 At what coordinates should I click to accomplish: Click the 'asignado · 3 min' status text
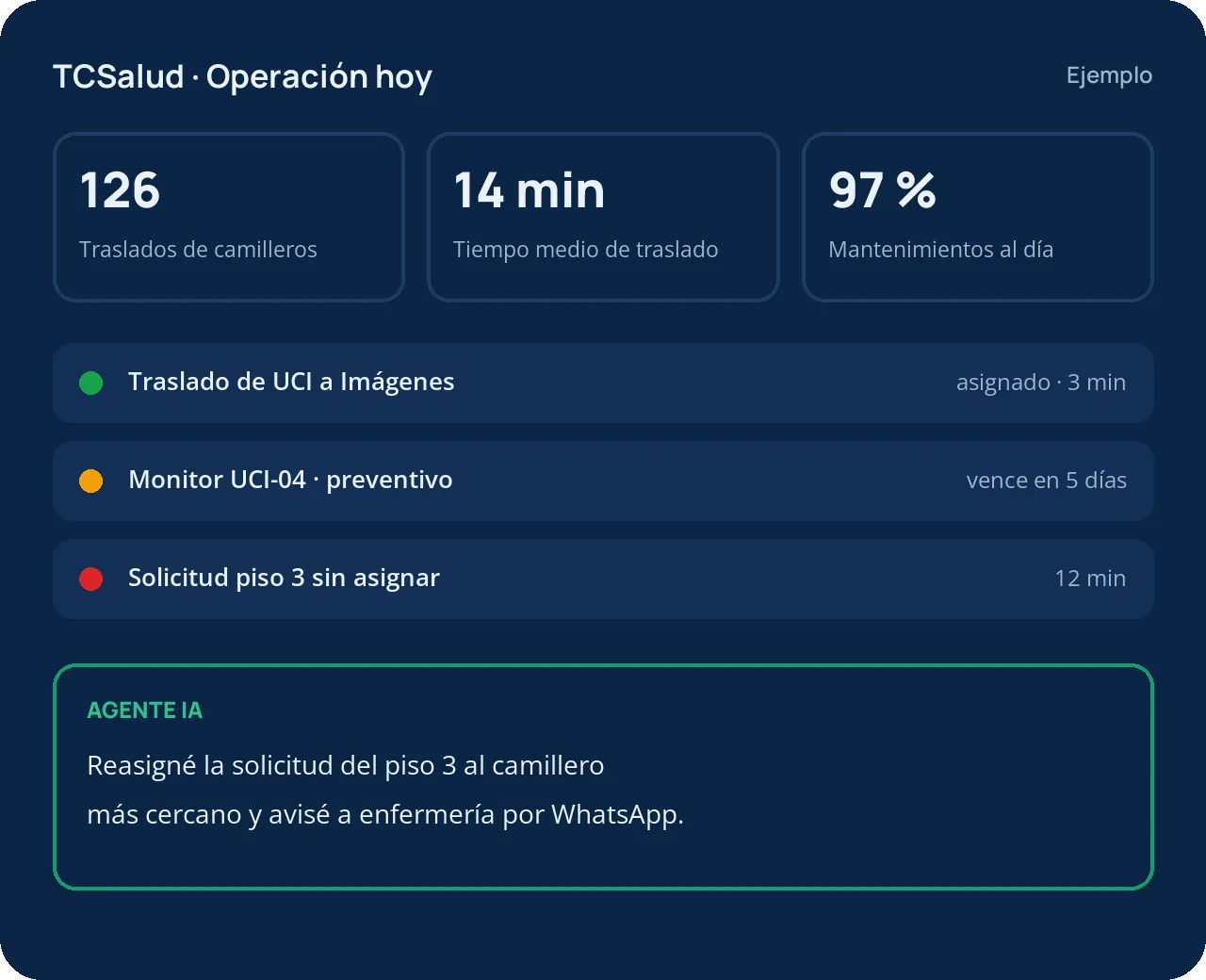[1041, 383]
